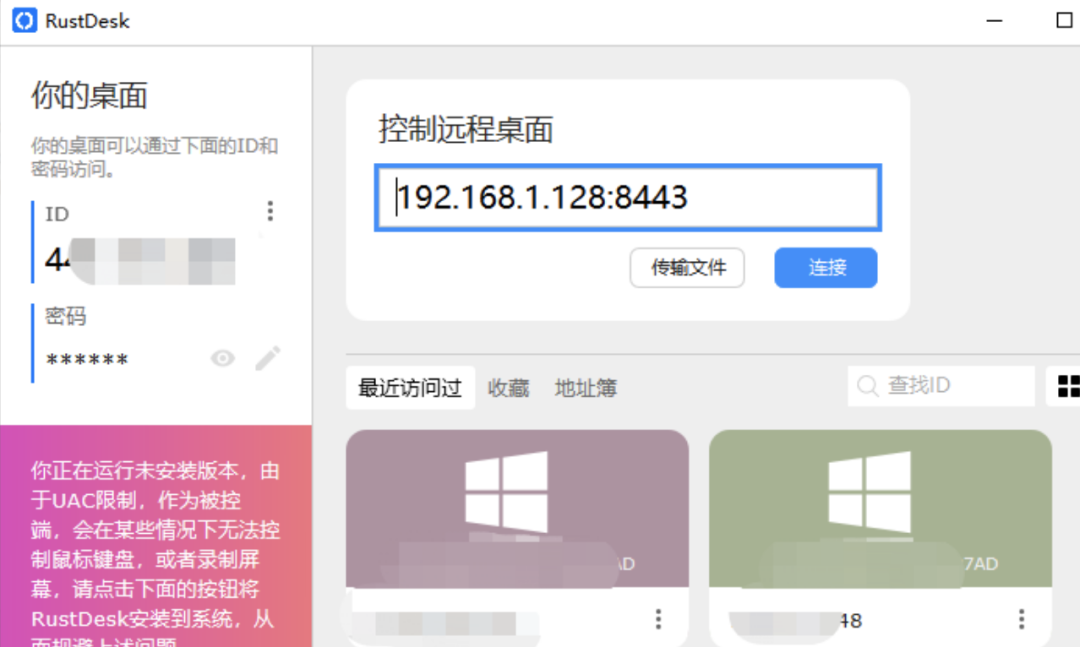Open the ID three-dot options menu
The height and width of the screenshot is (647, 1080).
tap(270, 211)
